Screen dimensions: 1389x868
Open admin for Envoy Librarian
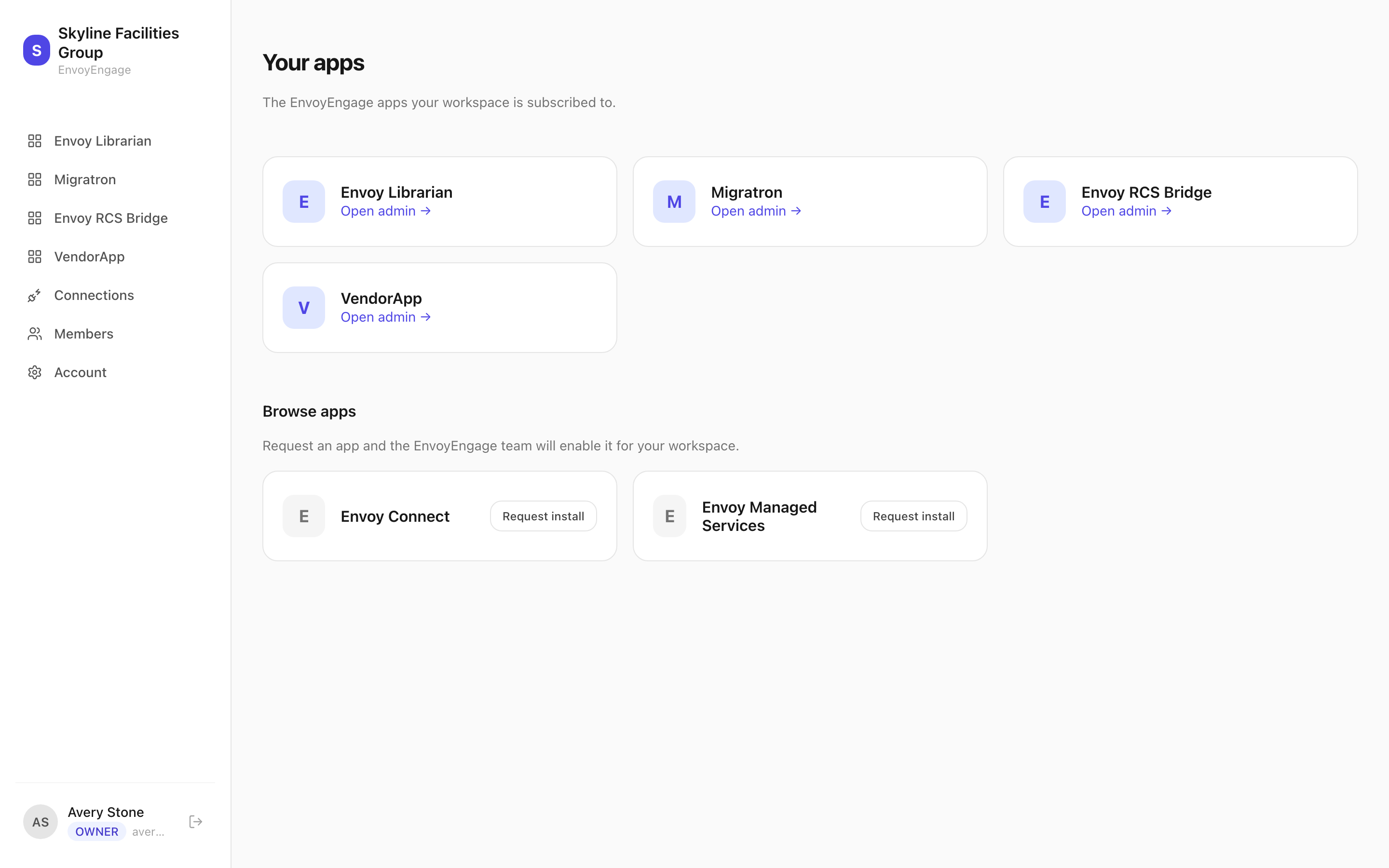[385, 211]
